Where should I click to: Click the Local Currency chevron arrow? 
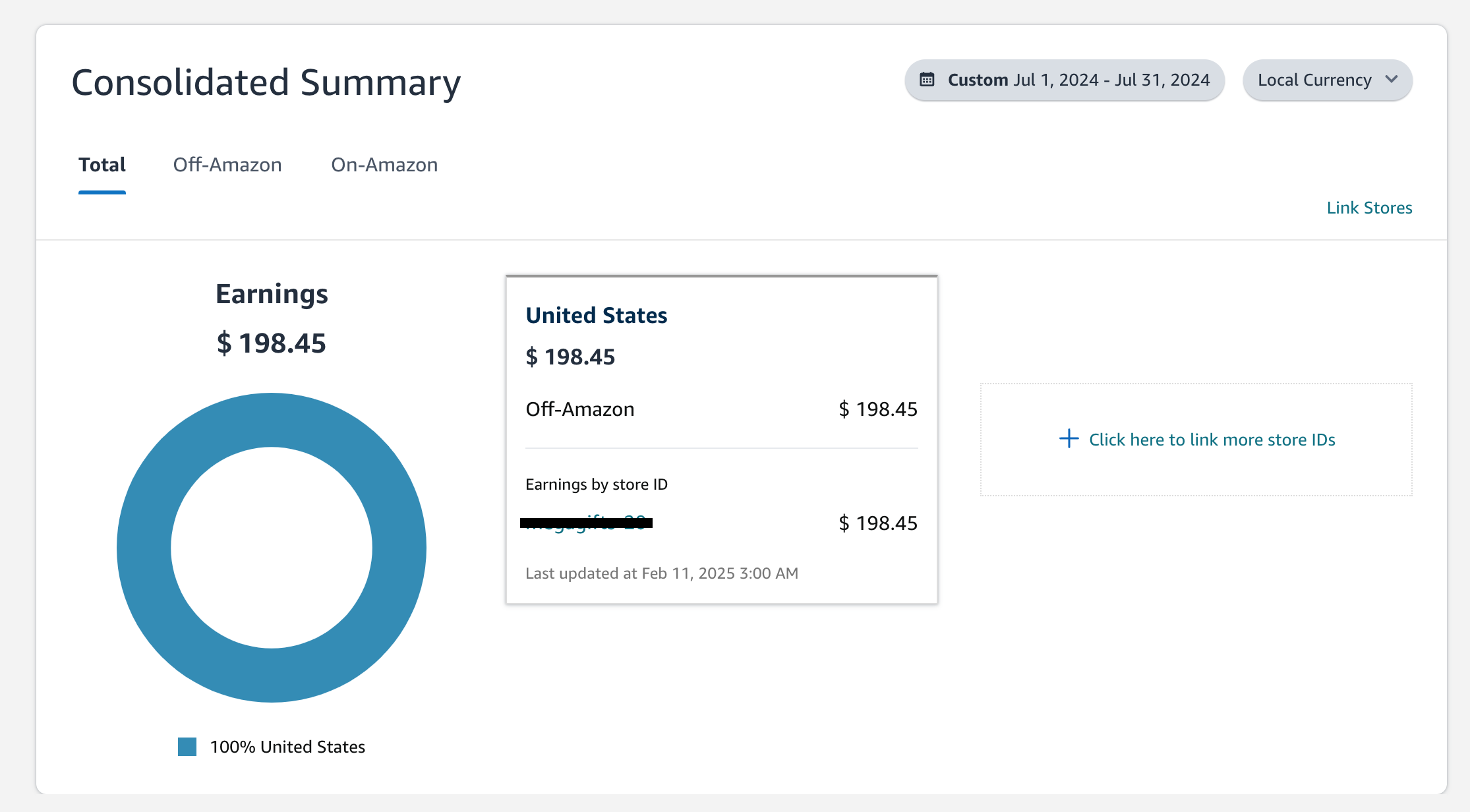[x=1392, y=80]
